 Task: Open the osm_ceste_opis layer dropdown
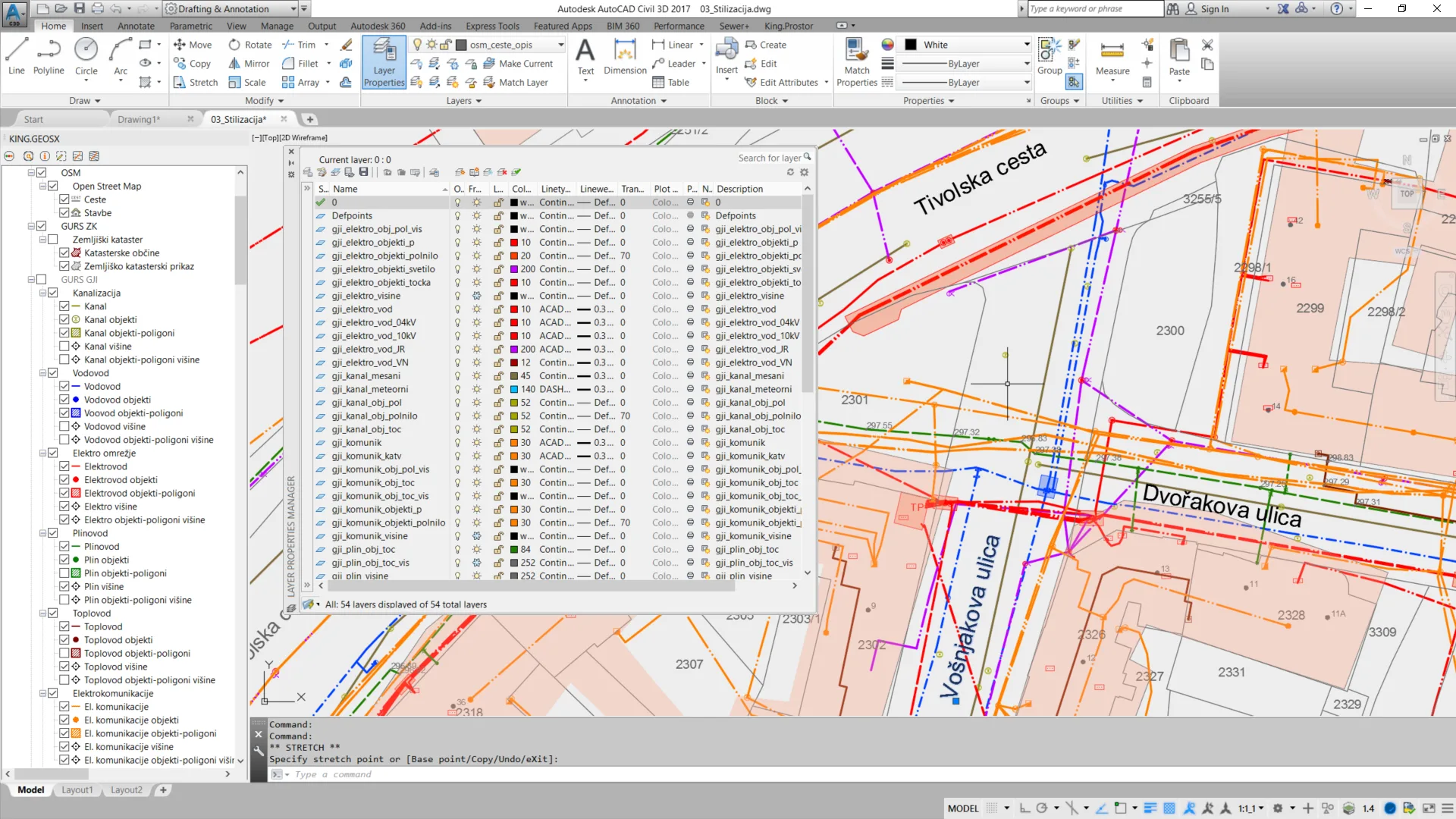tap(560, 45)
